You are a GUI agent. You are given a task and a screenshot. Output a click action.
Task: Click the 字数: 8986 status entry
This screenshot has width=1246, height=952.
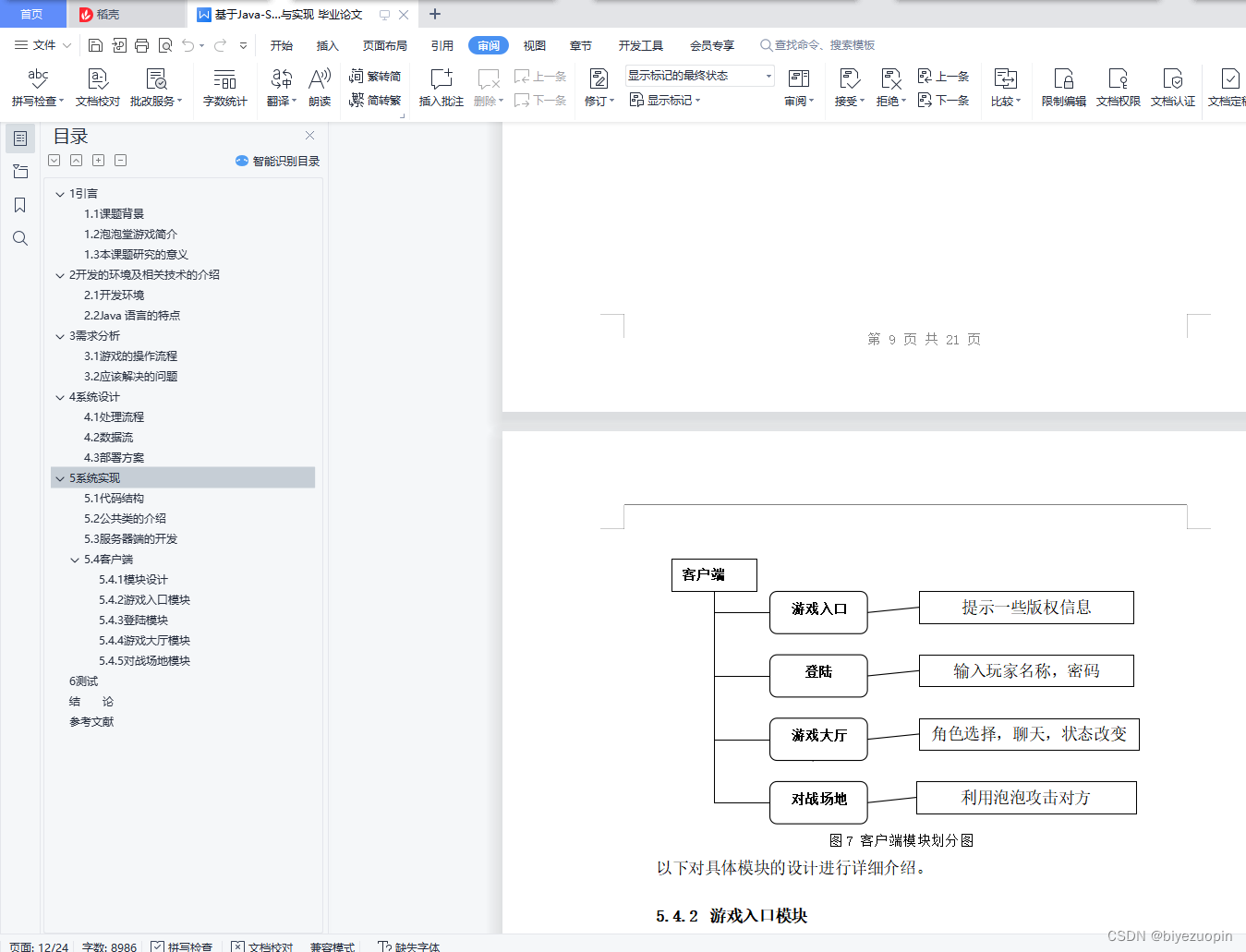pyautogui.click(x=110, y=946)
